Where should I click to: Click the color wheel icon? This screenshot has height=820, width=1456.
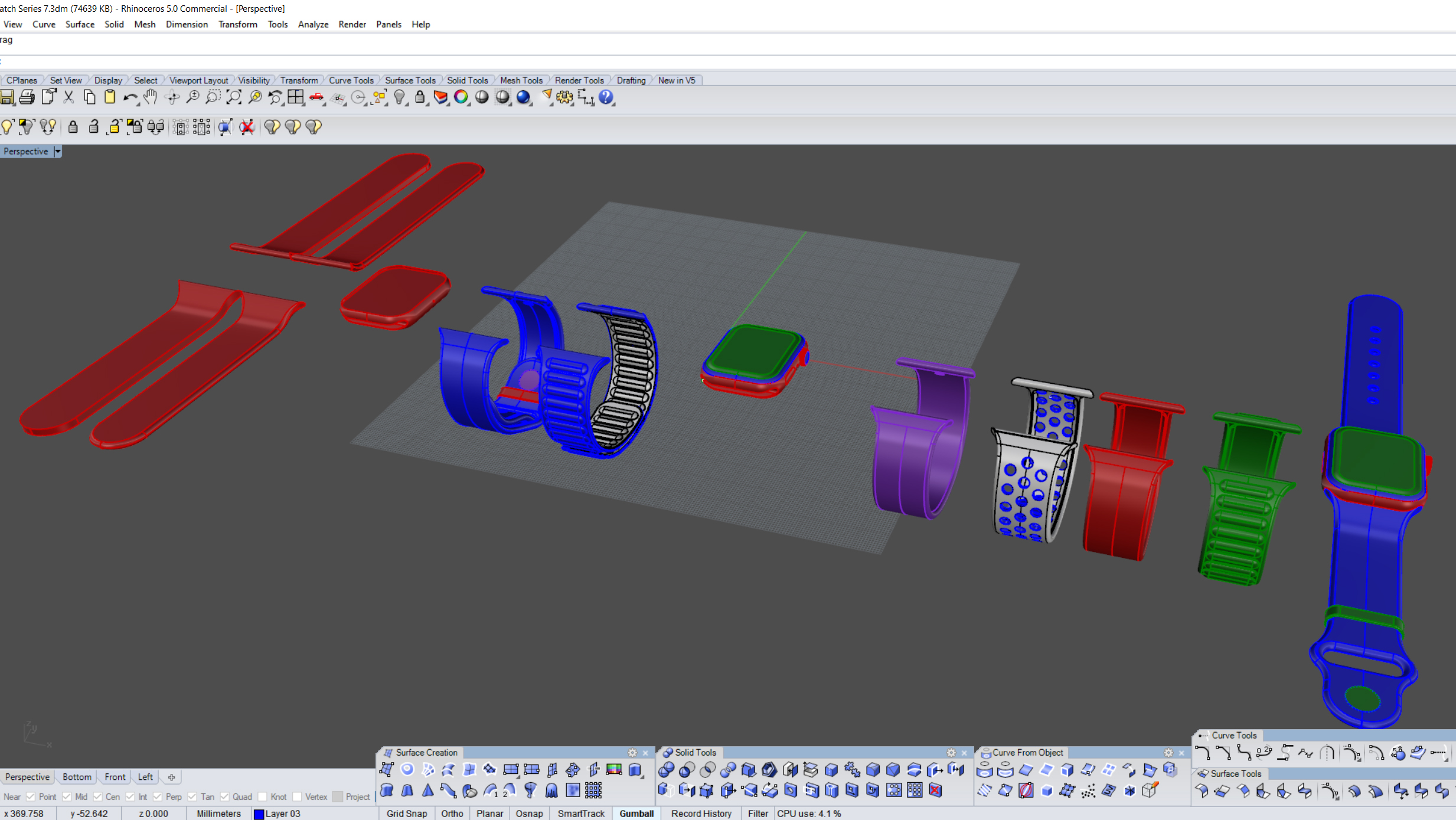[461, 97]
